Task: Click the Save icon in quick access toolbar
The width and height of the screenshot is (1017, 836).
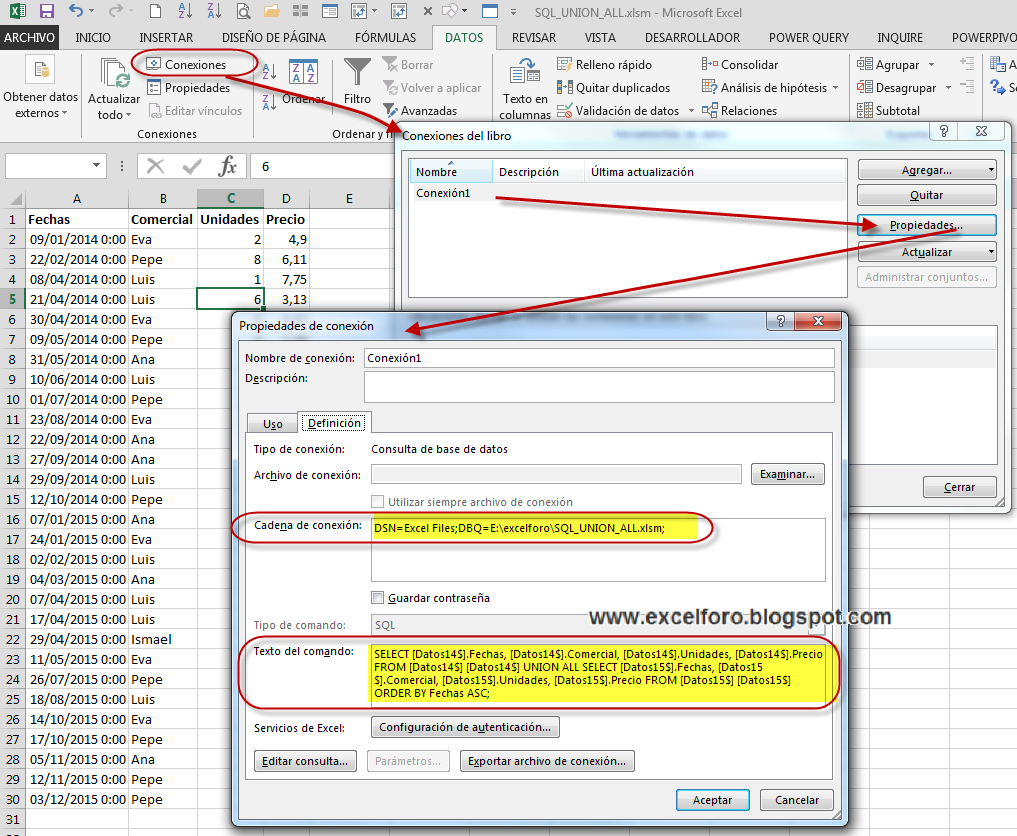Action: pyautogui.click(x=46, y=11)
